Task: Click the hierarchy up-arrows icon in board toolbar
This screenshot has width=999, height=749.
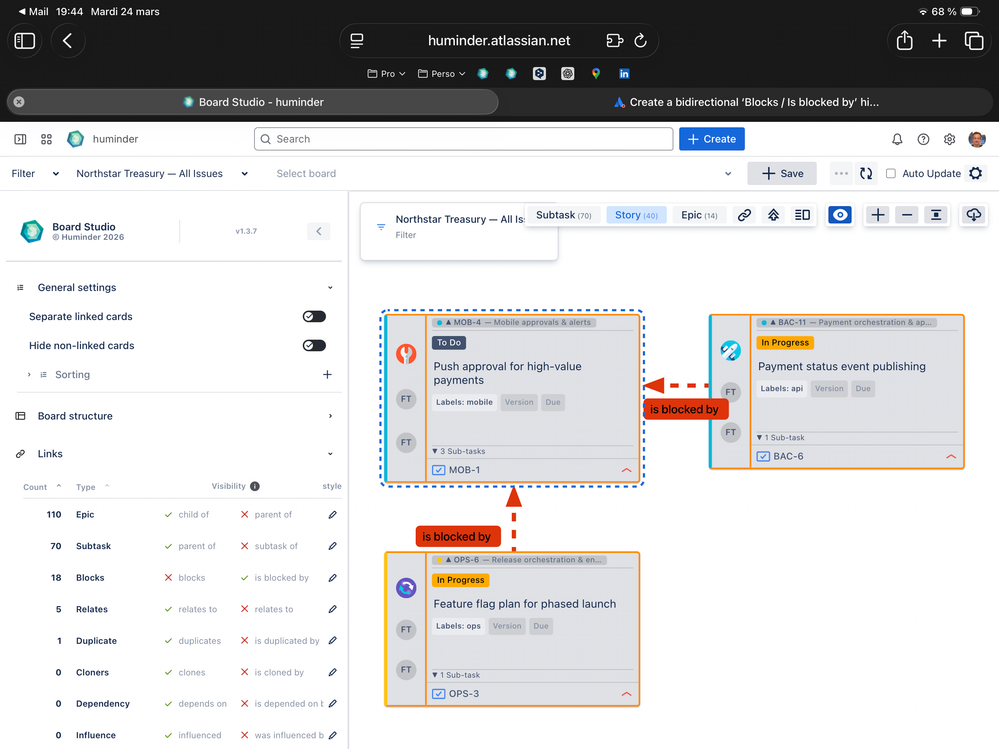Action: 773,215
